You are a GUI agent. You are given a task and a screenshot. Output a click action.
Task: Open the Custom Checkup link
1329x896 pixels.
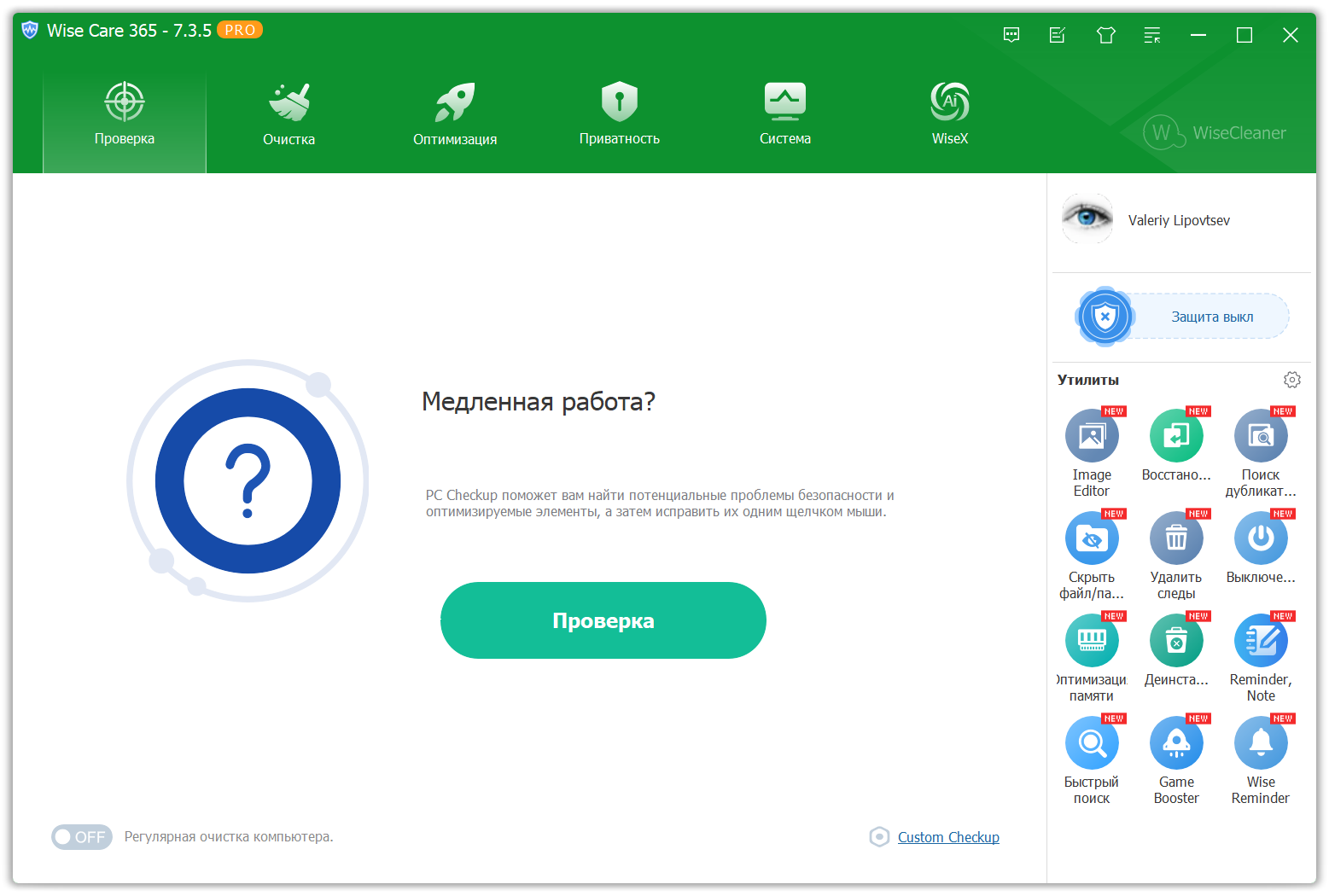947,837
